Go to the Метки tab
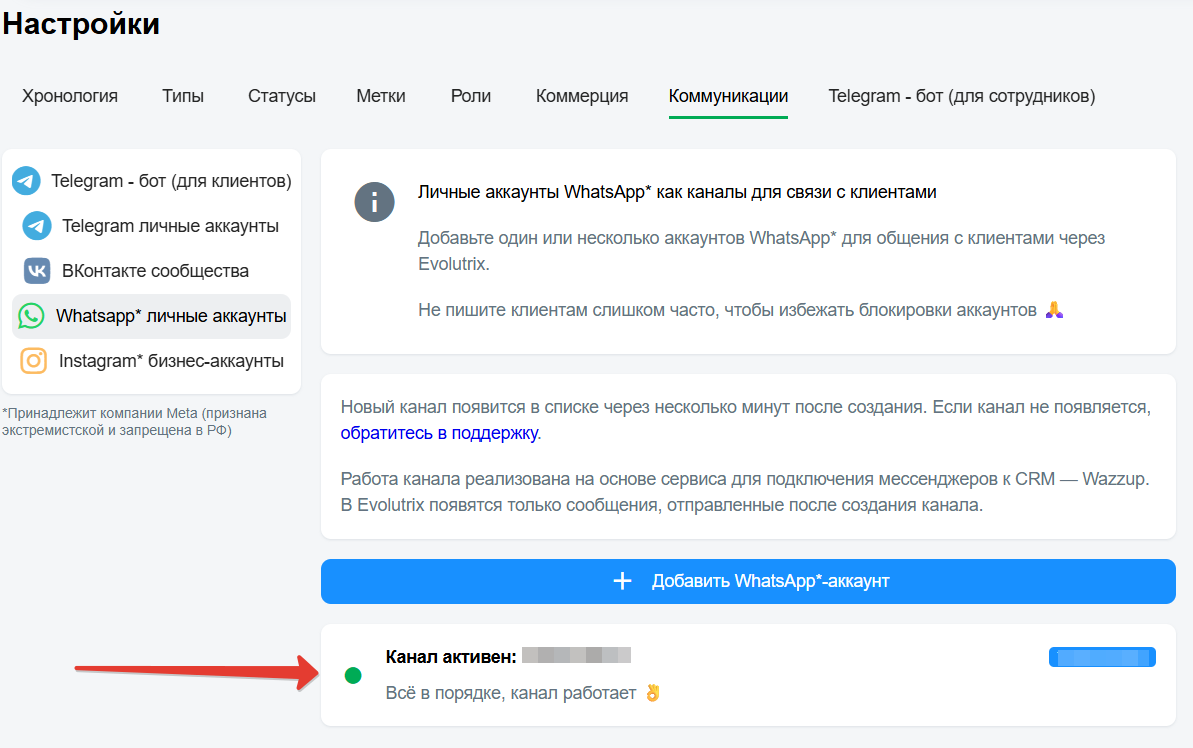The height and width of the screenshot is (748, 1193). point(381,97)
